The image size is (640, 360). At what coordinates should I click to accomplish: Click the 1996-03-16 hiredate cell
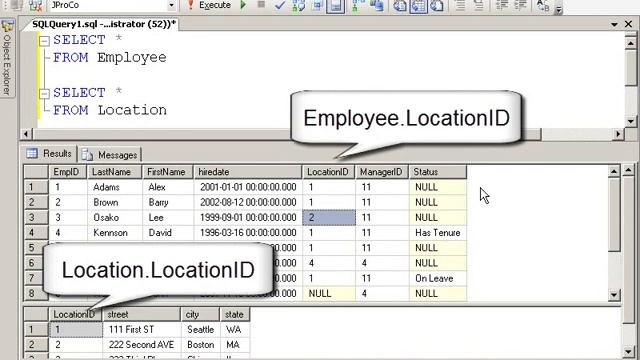pos(248,233)
